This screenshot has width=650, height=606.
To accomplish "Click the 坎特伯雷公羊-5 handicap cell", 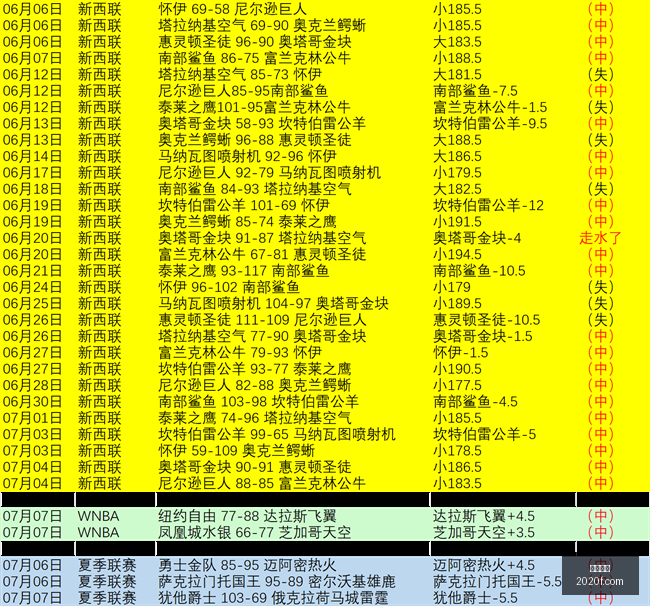I will click(x=485, y=434).
